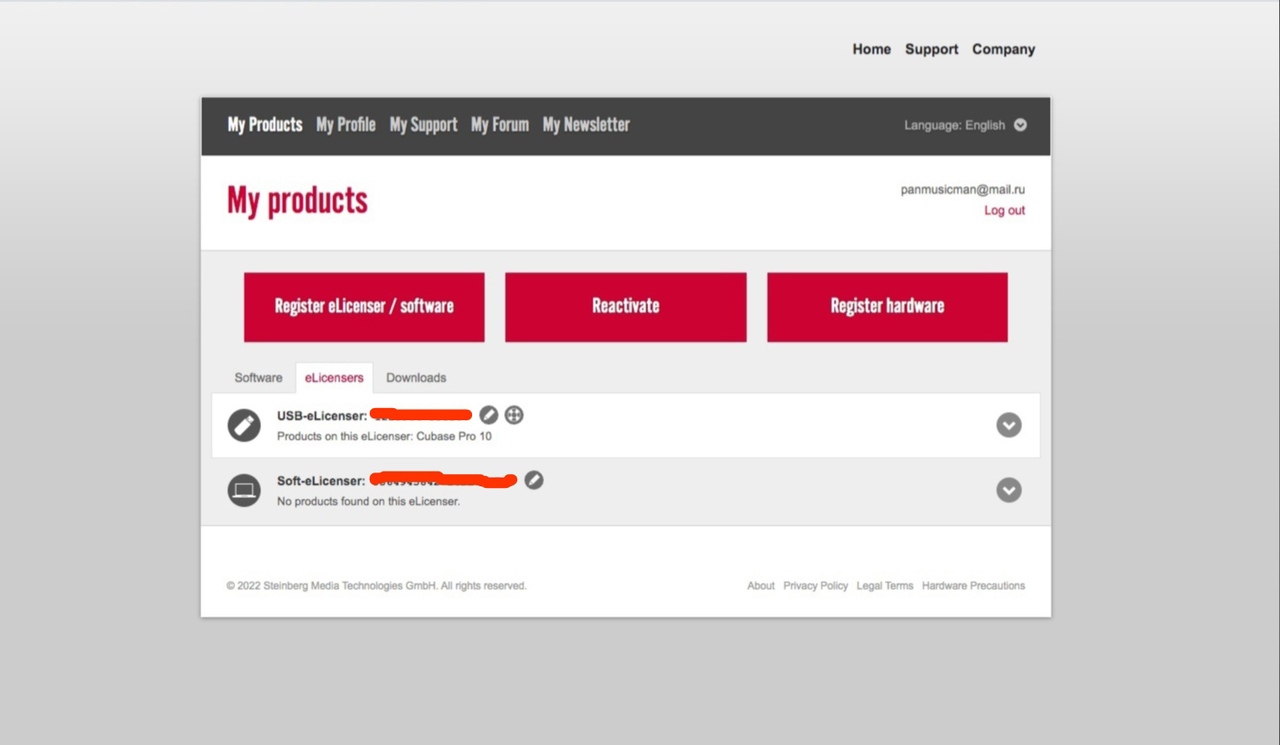
Task: Click the USB stick icon beside USB-eLicenser
Action: (x=244, y=425)
